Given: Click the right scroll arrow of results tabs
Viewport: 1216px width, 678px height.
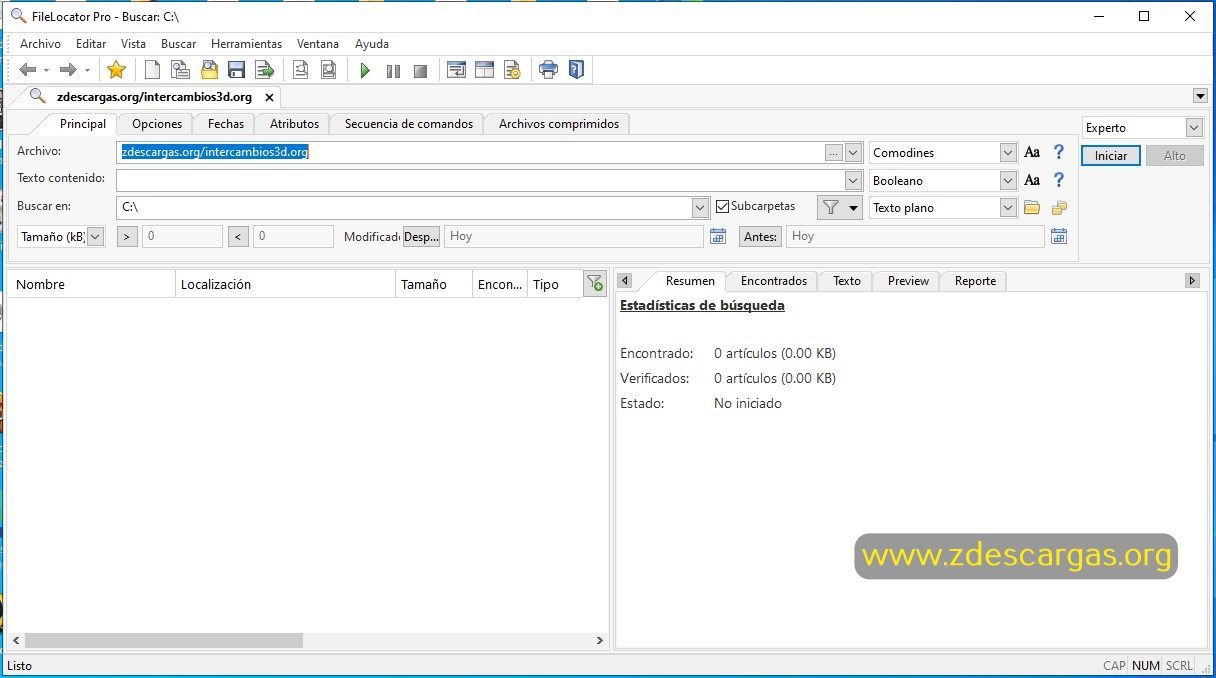Looking at the screenshot, I should (1192, 281).
